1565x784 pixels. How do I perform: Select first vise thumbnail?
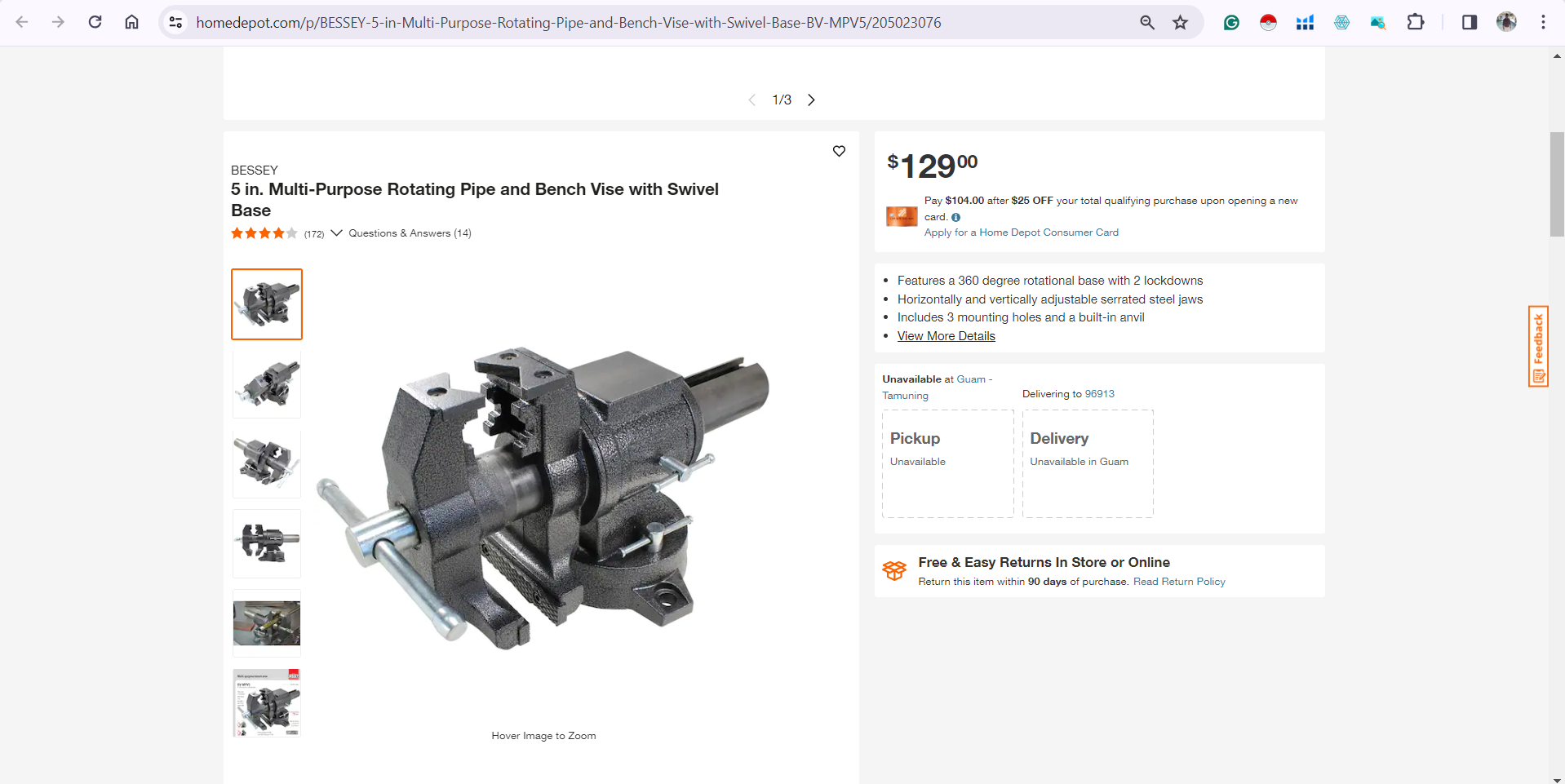click(x=267, y=304)
